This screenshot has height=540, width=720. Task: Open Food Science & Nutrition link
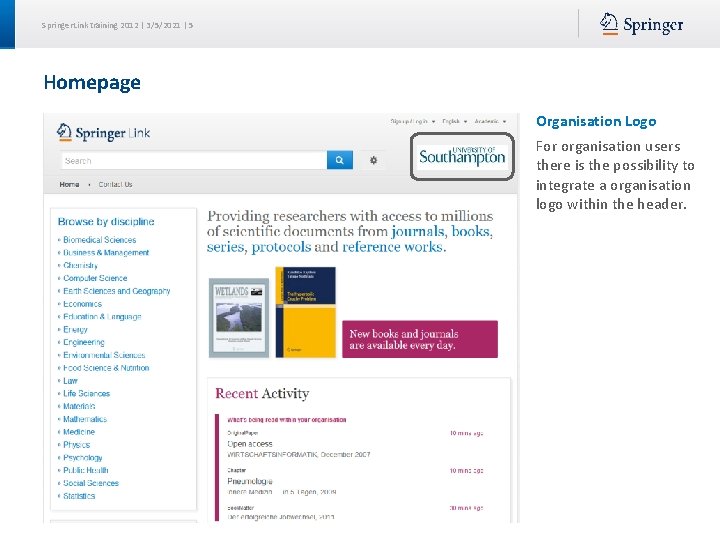point(106,368)
